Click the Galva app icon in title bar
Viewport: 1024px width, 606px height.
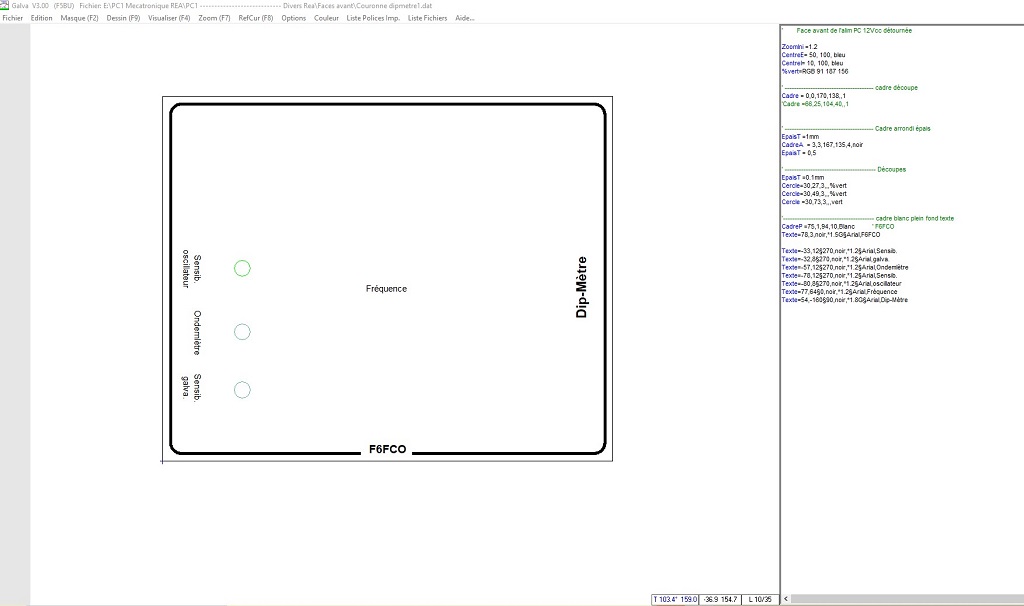tap(5, 5)
